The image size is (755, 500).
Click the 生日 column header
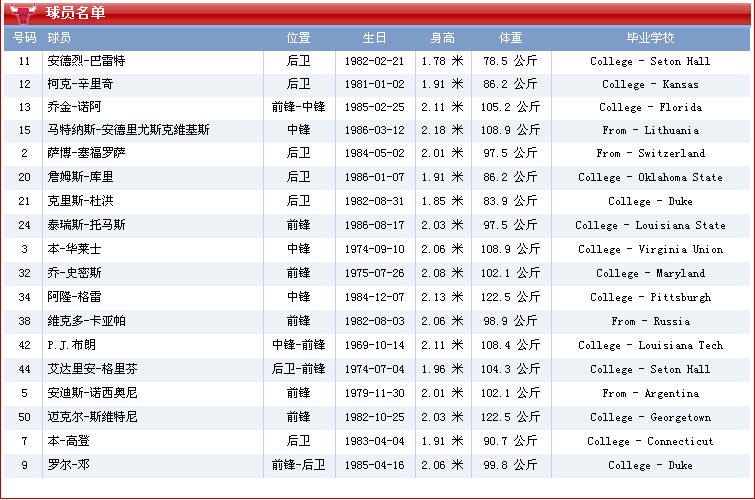(374, 38)
